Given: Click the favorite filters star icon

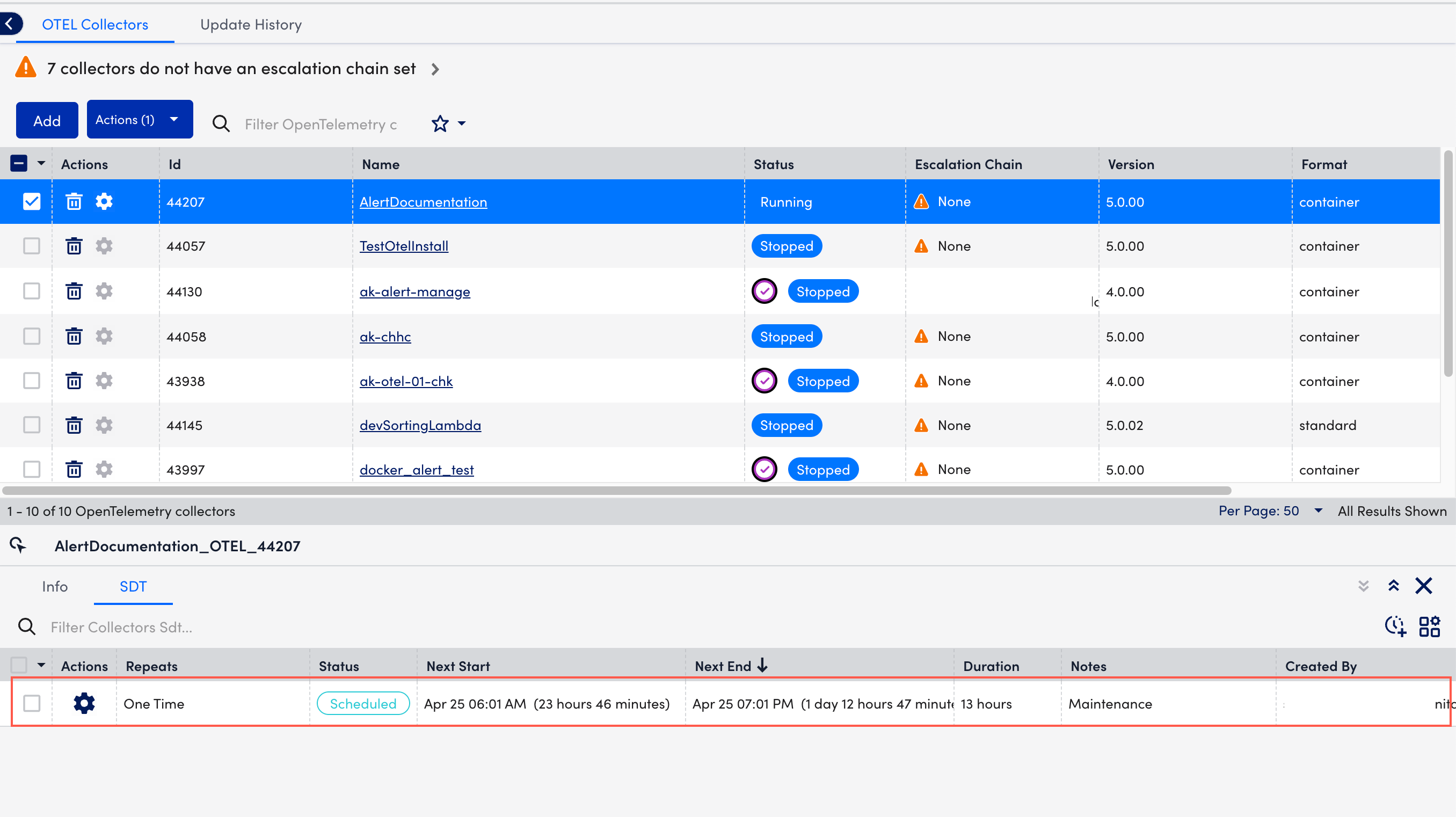Looking at the screenshot, I should click(440, 124).
